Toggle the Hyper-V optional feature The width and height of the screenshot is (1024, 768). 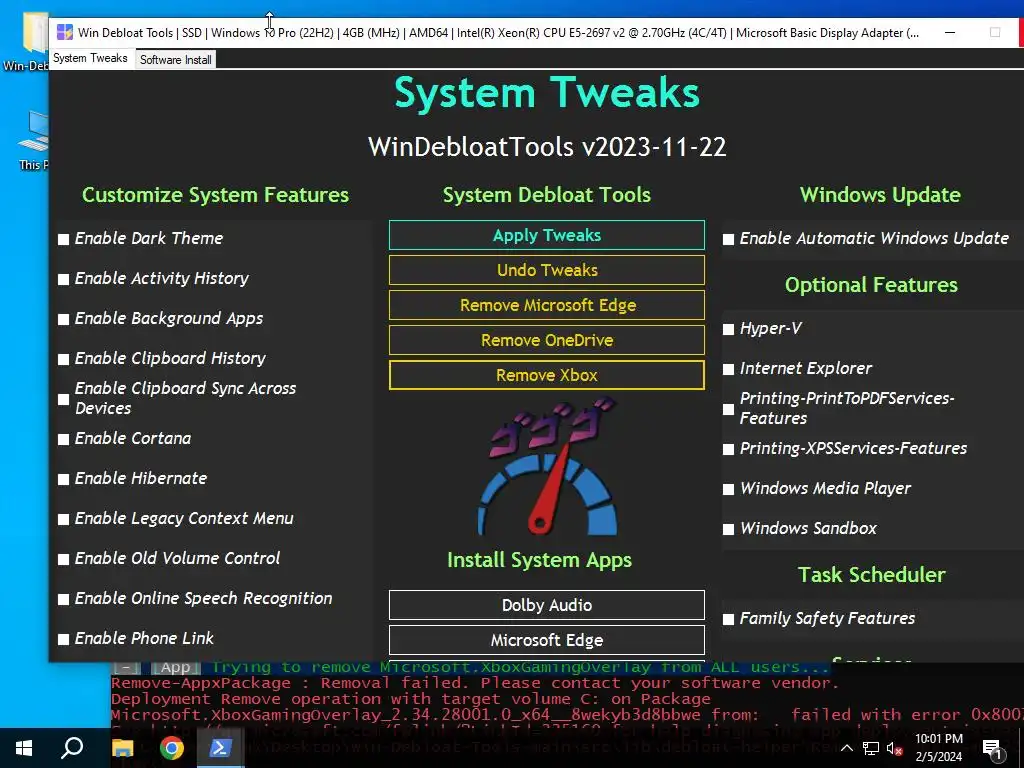tap(728, 329)
